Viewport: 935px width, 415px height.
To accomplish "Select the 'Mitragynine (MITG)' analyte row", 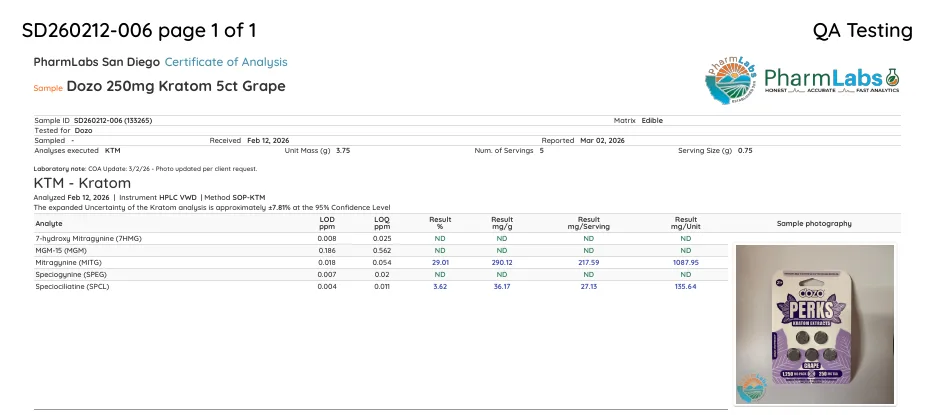I will coord(380,262).
